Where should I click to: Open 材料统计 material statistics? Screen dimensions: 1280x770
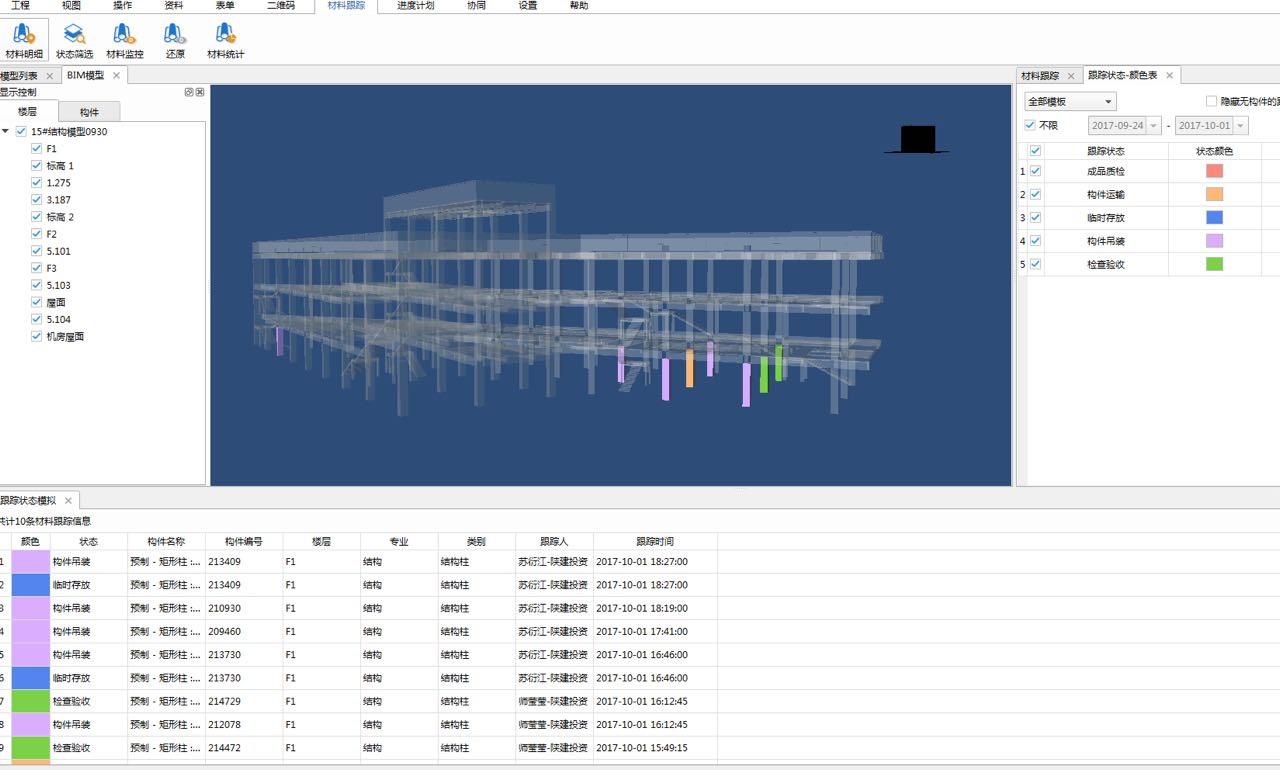pyautogui.click(x=225, y=40)
